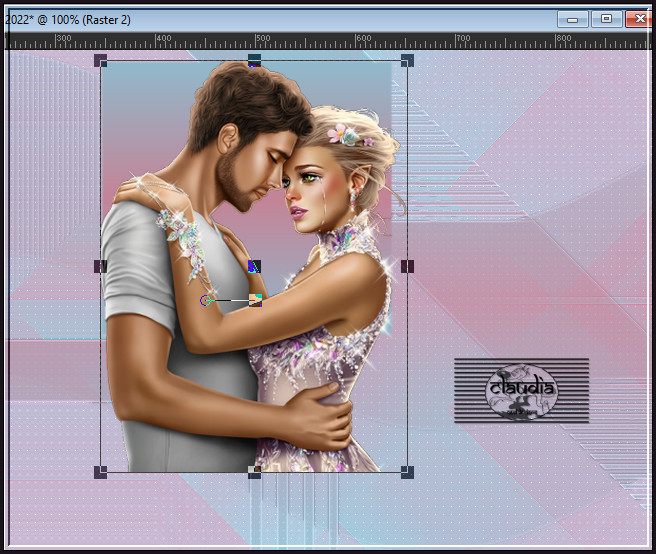
Task: Click the top-right corner transform handle
Action: point(407,60)
